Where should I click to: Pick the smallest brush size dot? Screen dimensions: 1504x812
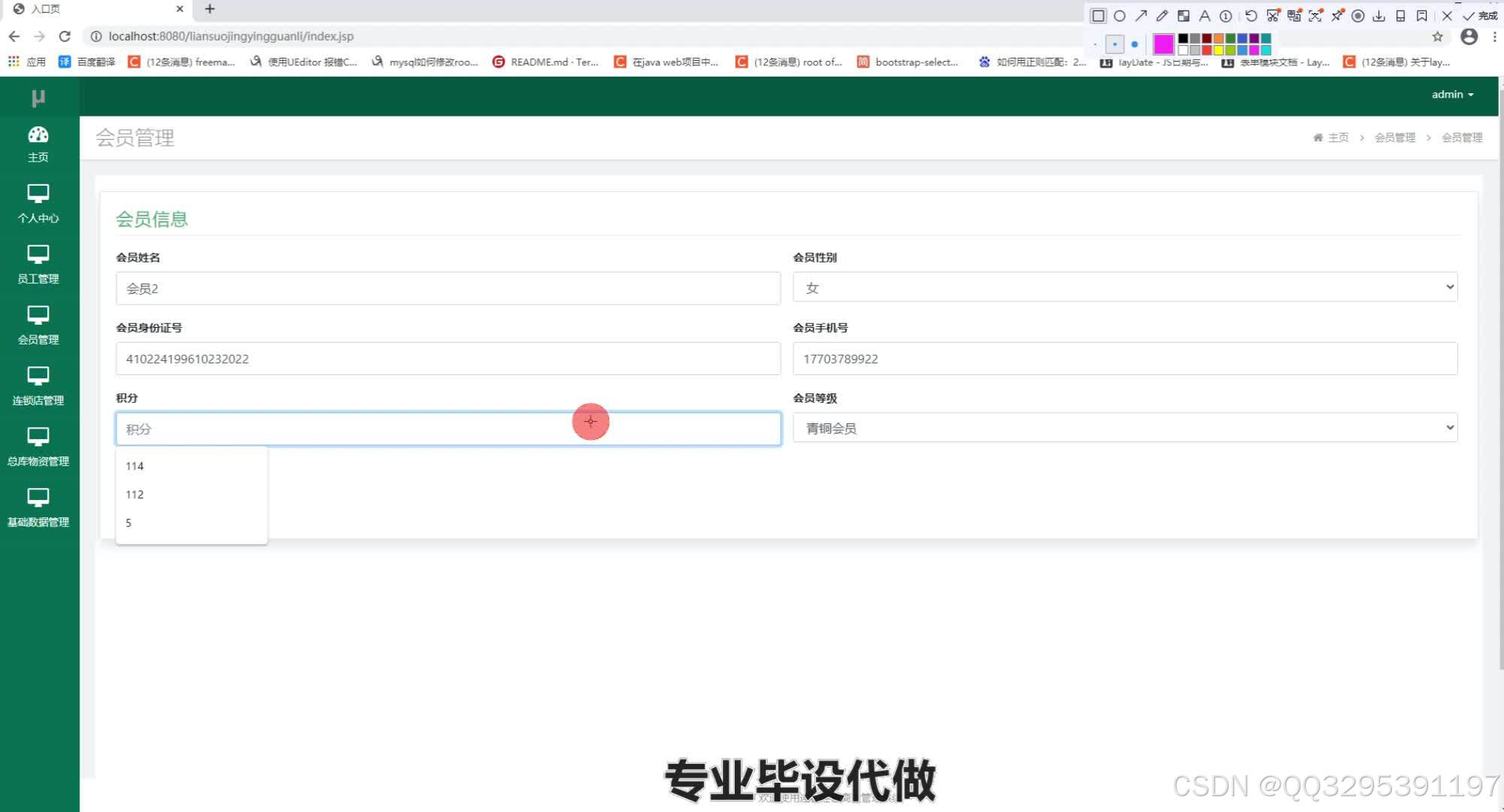(1095, 44)
